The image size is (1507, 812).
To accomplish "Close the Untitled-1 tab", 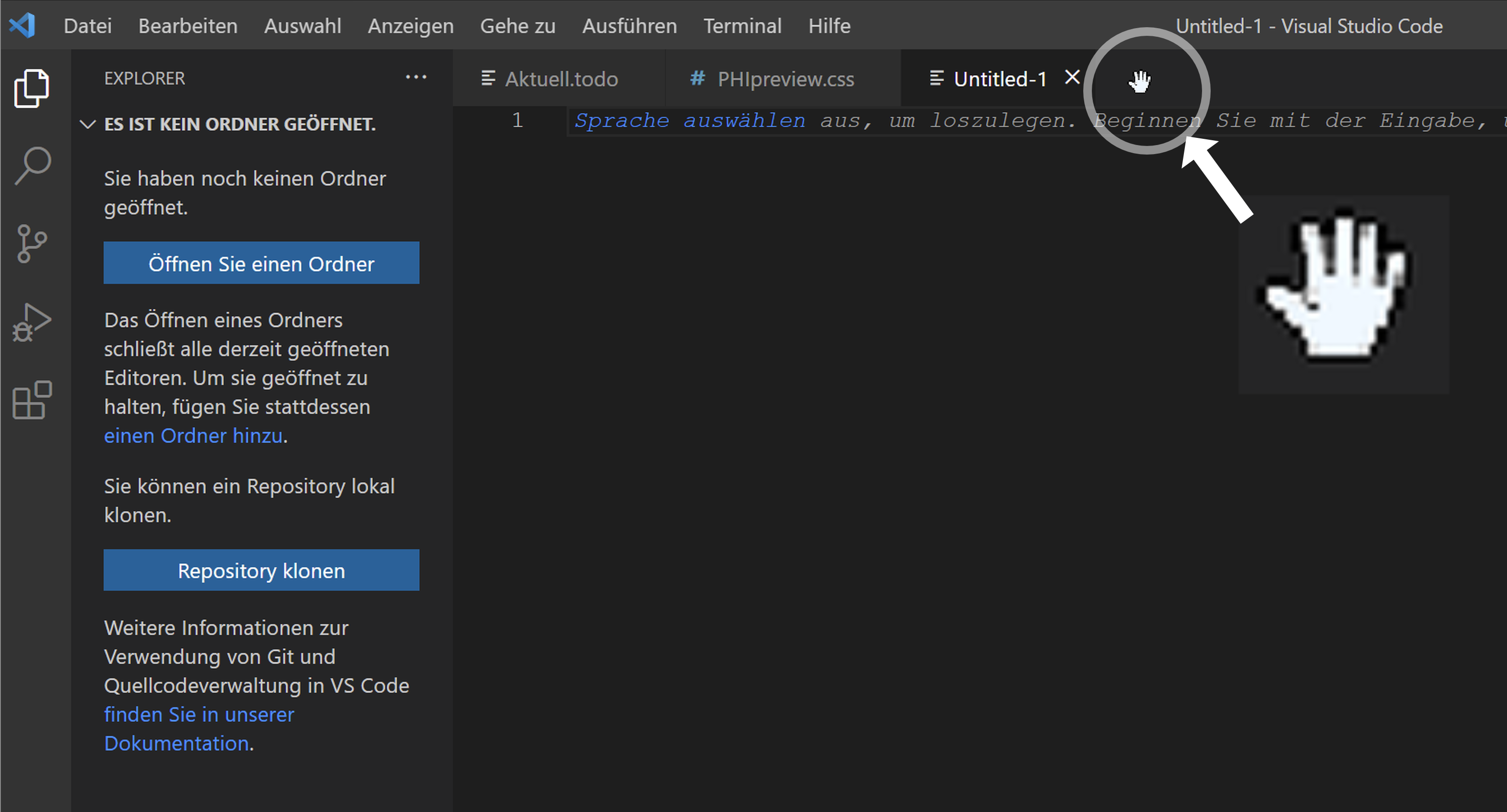I will point(1072,77).
